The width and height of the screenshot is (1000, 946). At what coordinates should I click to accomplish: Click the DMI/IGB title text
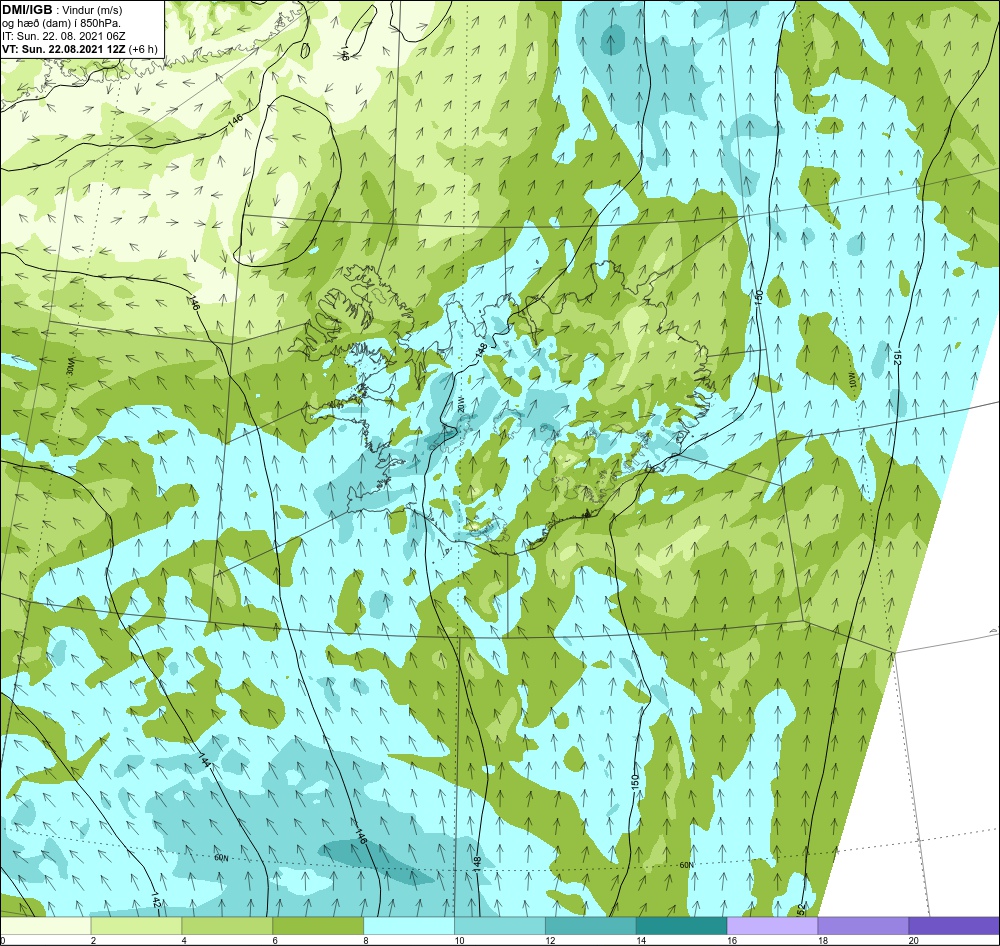pyautogui.click(x=27, y=10)
